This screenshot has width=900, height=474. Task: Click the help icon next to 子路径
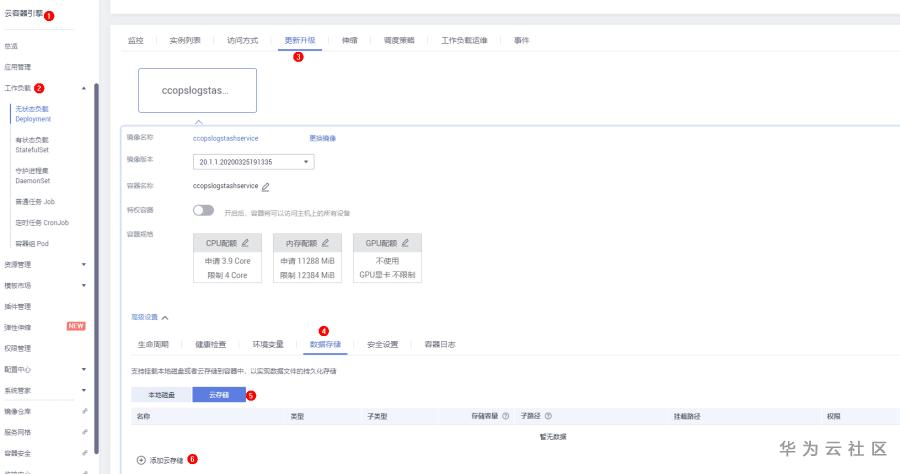pyautogui.click(x=548, y=416)
